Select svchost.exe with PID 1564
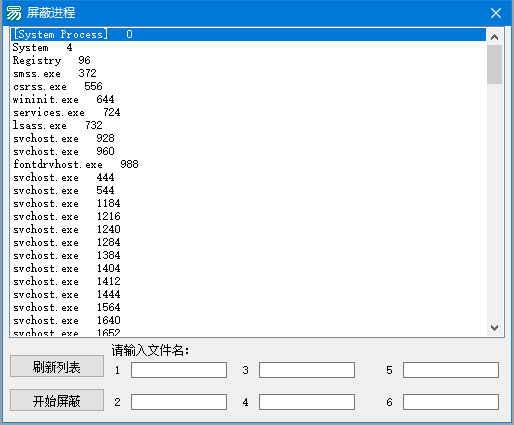 248,307
